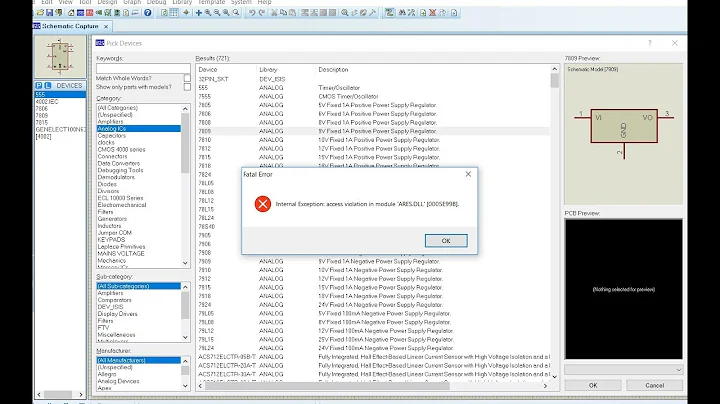Click the blue Center at Cursor icon
720x404 pixels.
pyautogui.click(x=198, y=13)
